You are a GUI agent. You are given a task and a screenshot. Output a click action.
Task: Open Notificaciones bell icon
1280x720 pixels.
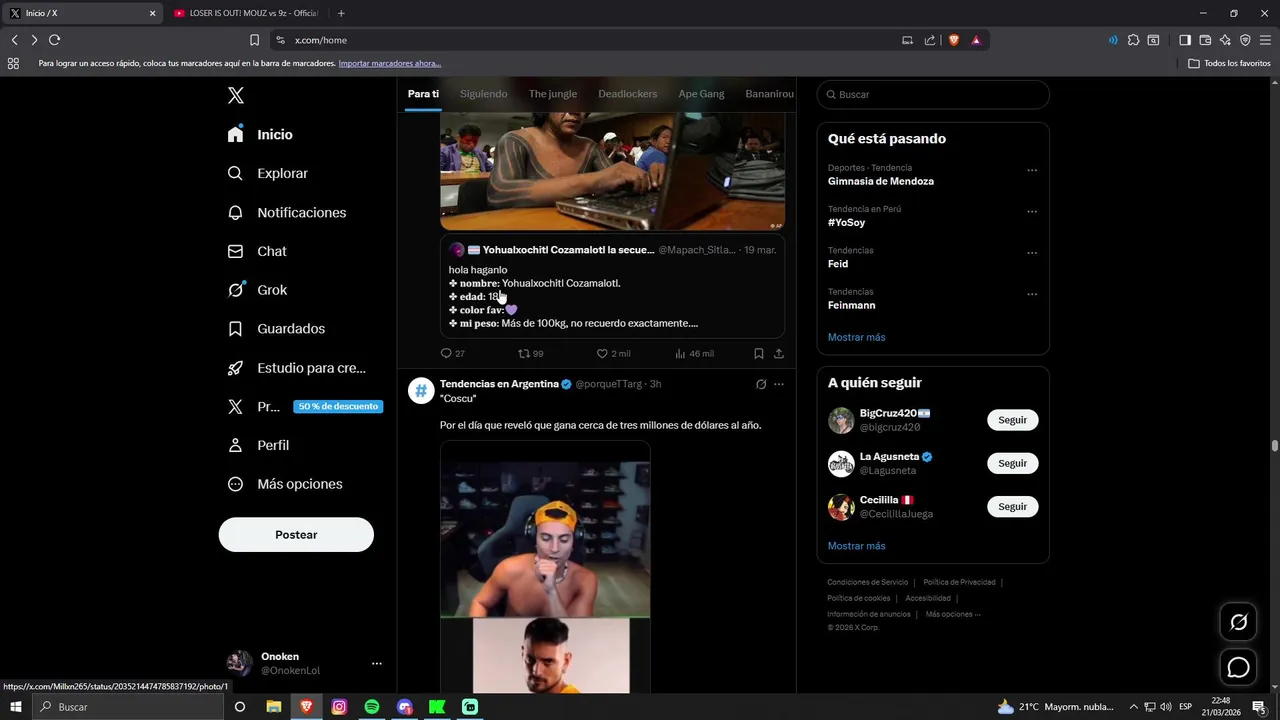pos(235,212)
